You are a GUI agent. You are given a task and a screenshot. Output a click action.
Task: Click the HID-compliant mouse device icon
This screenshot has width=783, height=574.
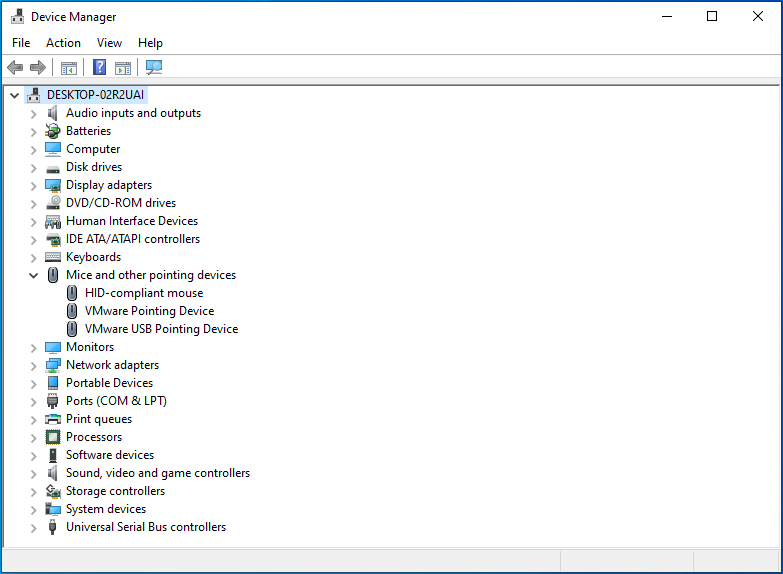point(72,293)
